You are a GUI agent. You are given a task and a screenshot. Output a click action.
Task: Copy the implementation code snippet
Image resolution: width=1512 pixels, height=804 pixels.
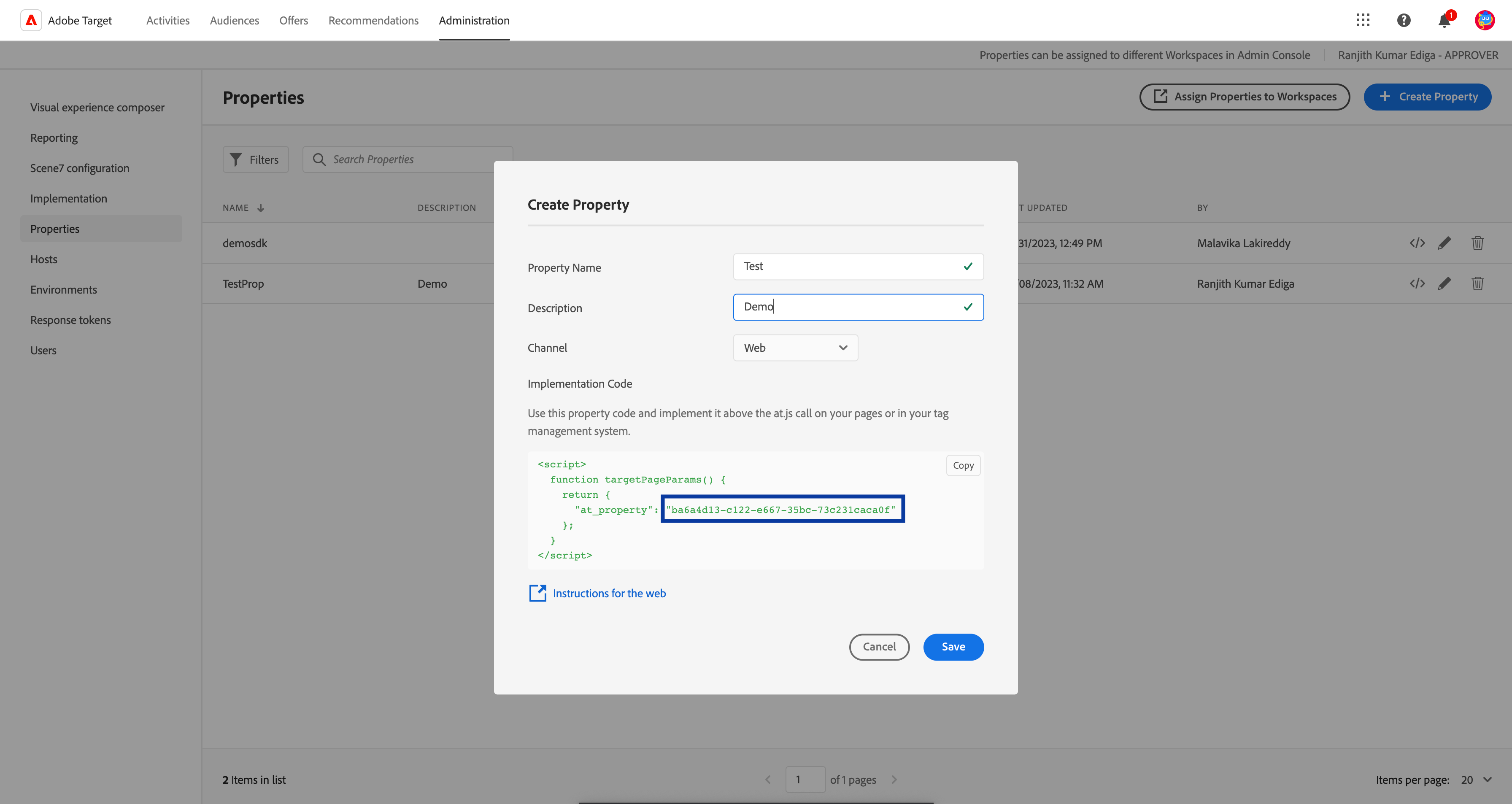[x=963, y=465]
